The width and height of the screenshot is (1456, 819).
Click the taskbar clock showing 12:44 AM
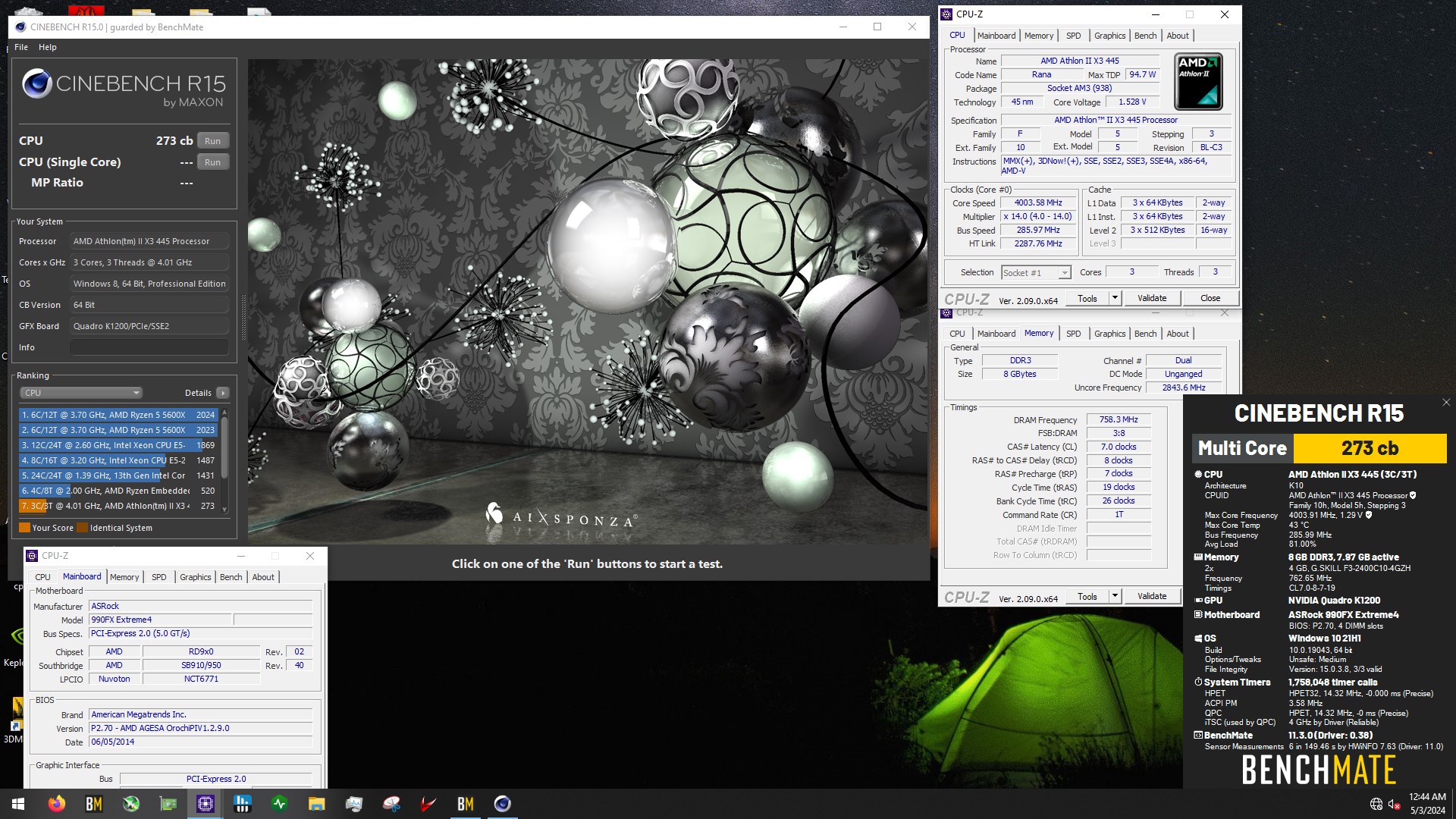tap(1427, 796)
